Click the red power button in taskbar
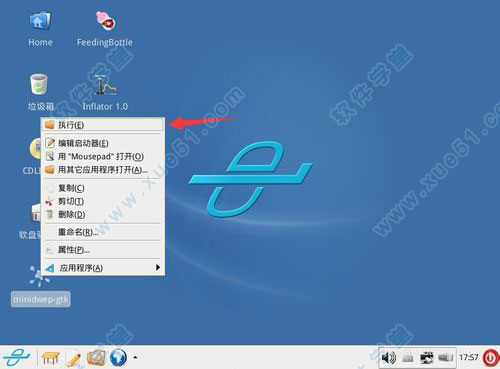Viewport: 500px width, 369px height. (490, 358)
